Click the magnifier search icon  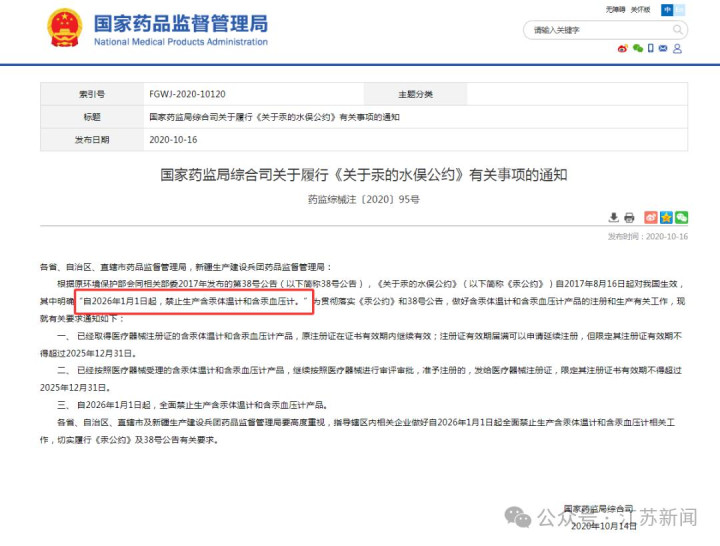pyautogui.click(x=678, y=30)
